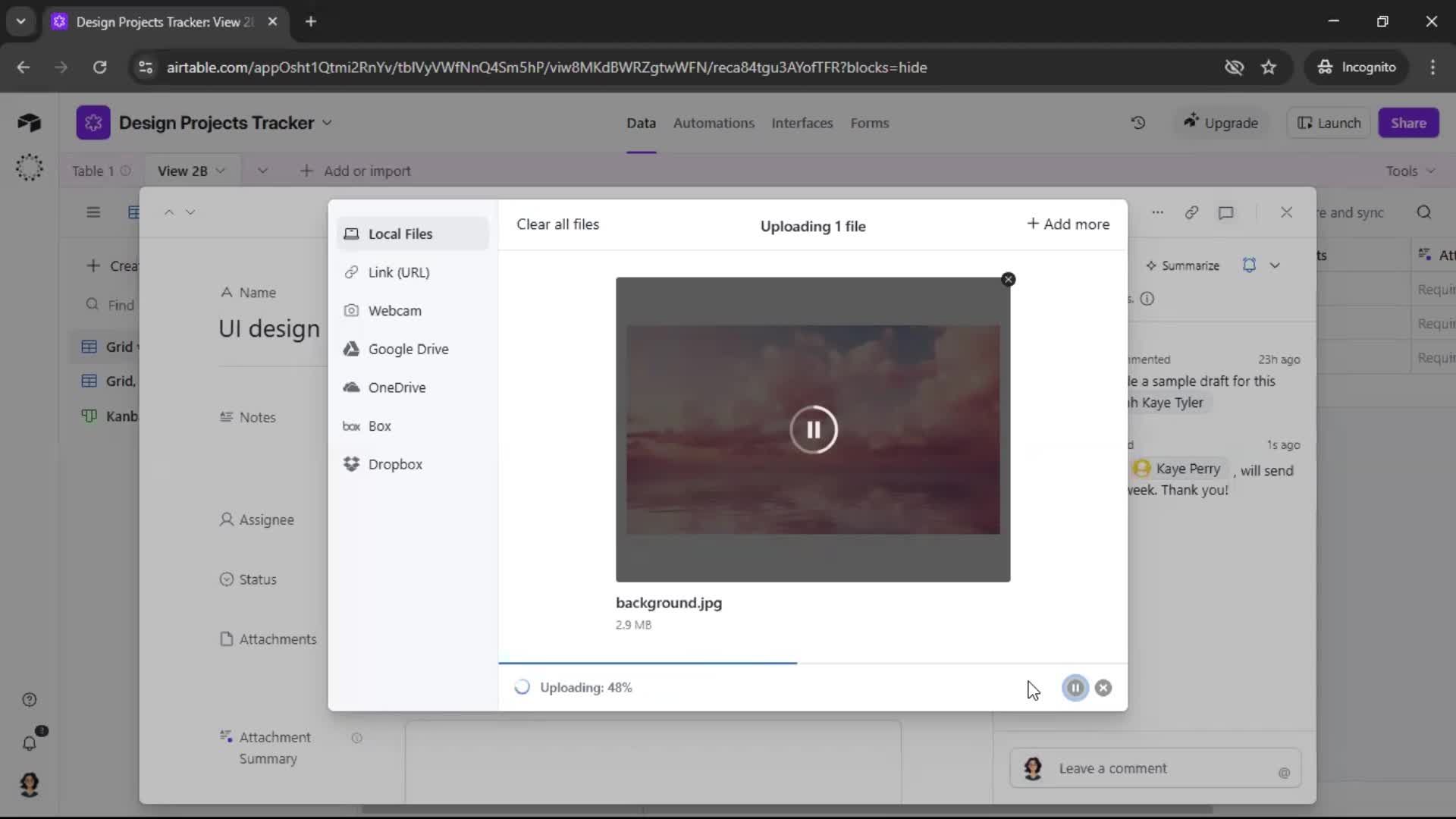The image size is (1456, 819).
Task: Click the Upgrade button
Action: tap(1221, 123)
